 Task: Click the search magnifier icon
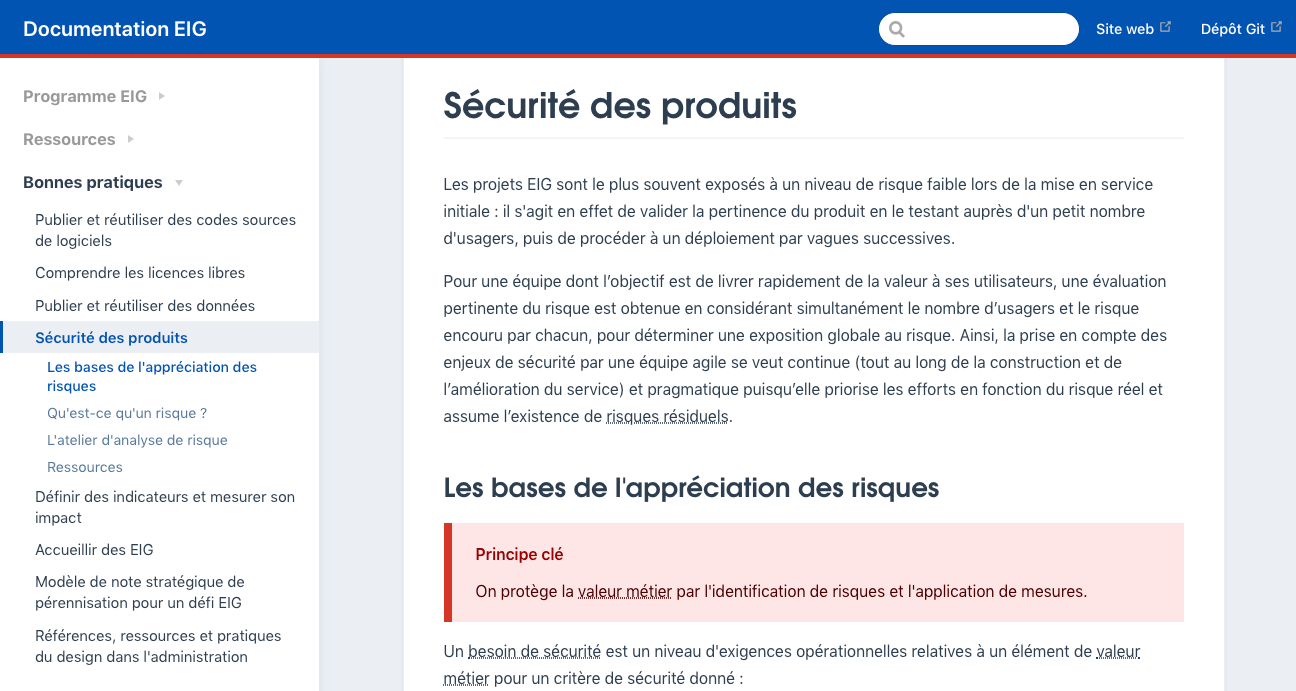(897, 30)
